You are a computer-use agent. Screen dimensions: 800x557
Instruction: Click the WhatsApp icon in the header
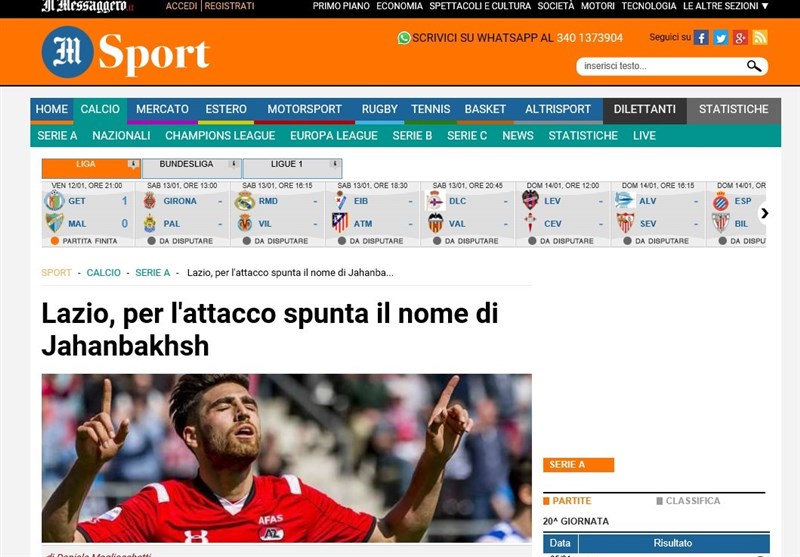tap(404, 38)
